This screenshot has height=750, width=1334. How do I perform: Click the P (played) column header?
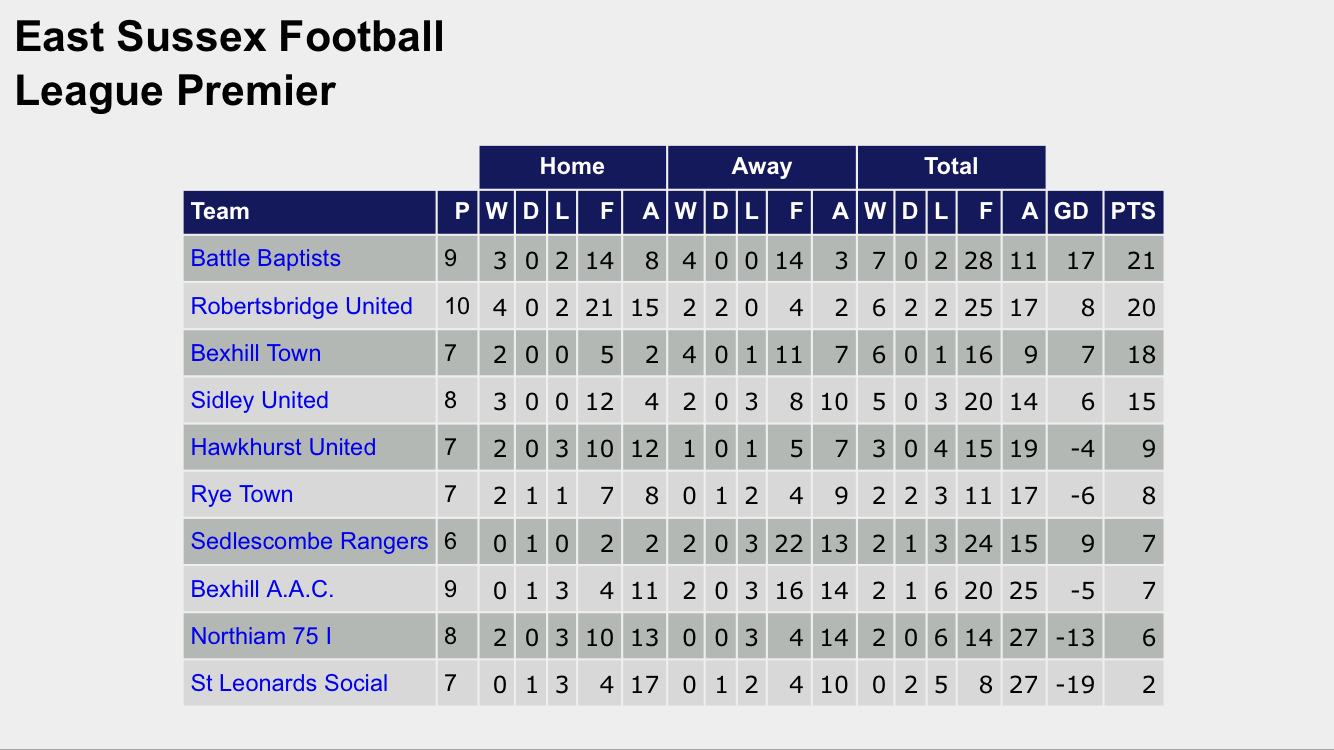tap(461, 211)
